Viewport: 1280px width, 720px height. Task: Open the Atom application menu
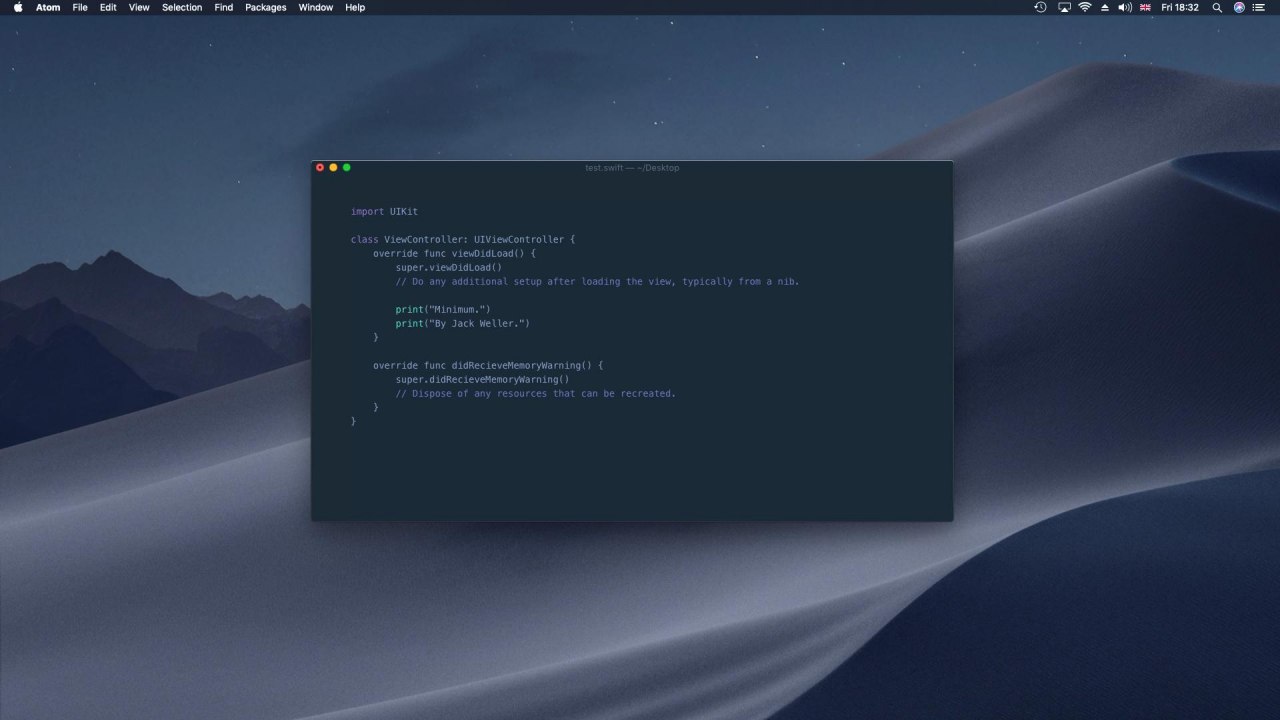click(48, 7)
